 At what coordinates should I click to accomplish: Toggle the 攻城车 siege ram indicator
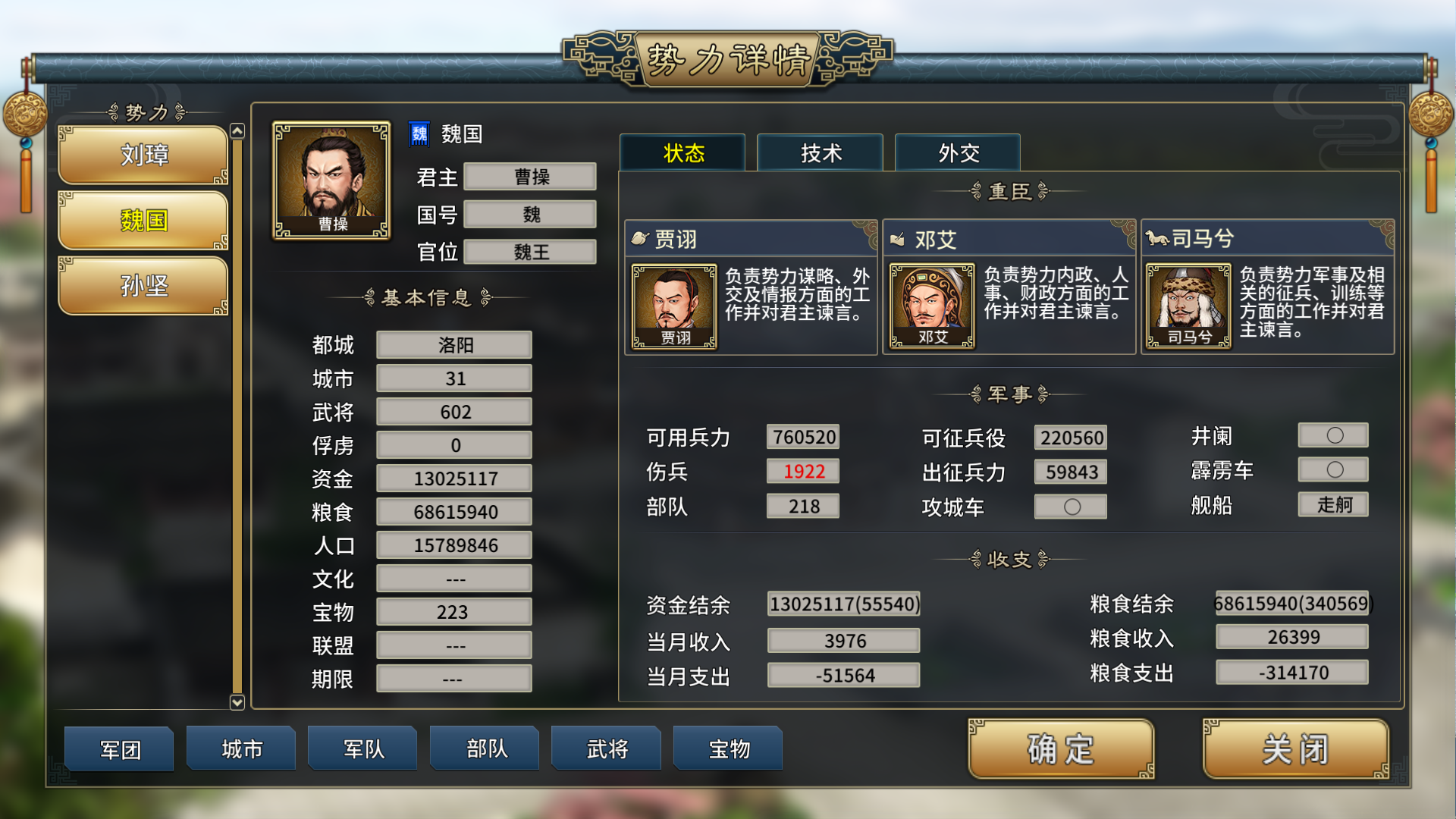[x=1071, y=507]
